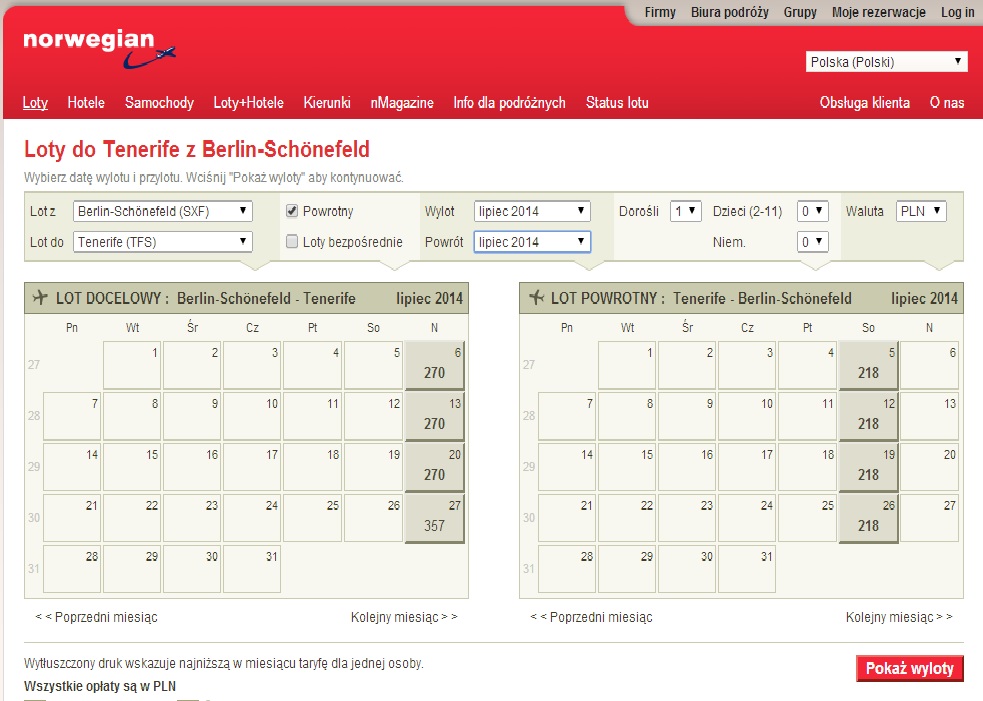The height and width of the screenshot is (701, 983).
Task: Open the Hotele menu
Action: pos(86,103)
